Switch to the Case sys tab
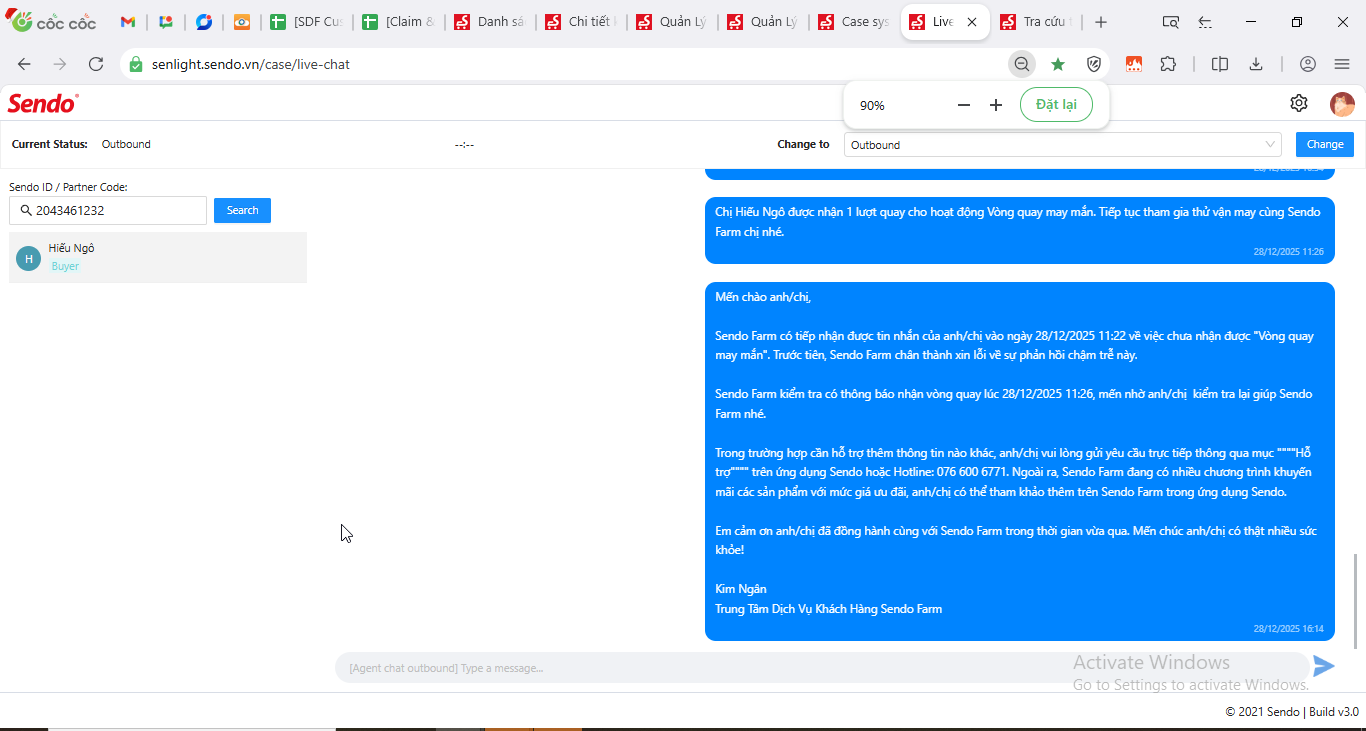1366x731 pixels. 854,22
